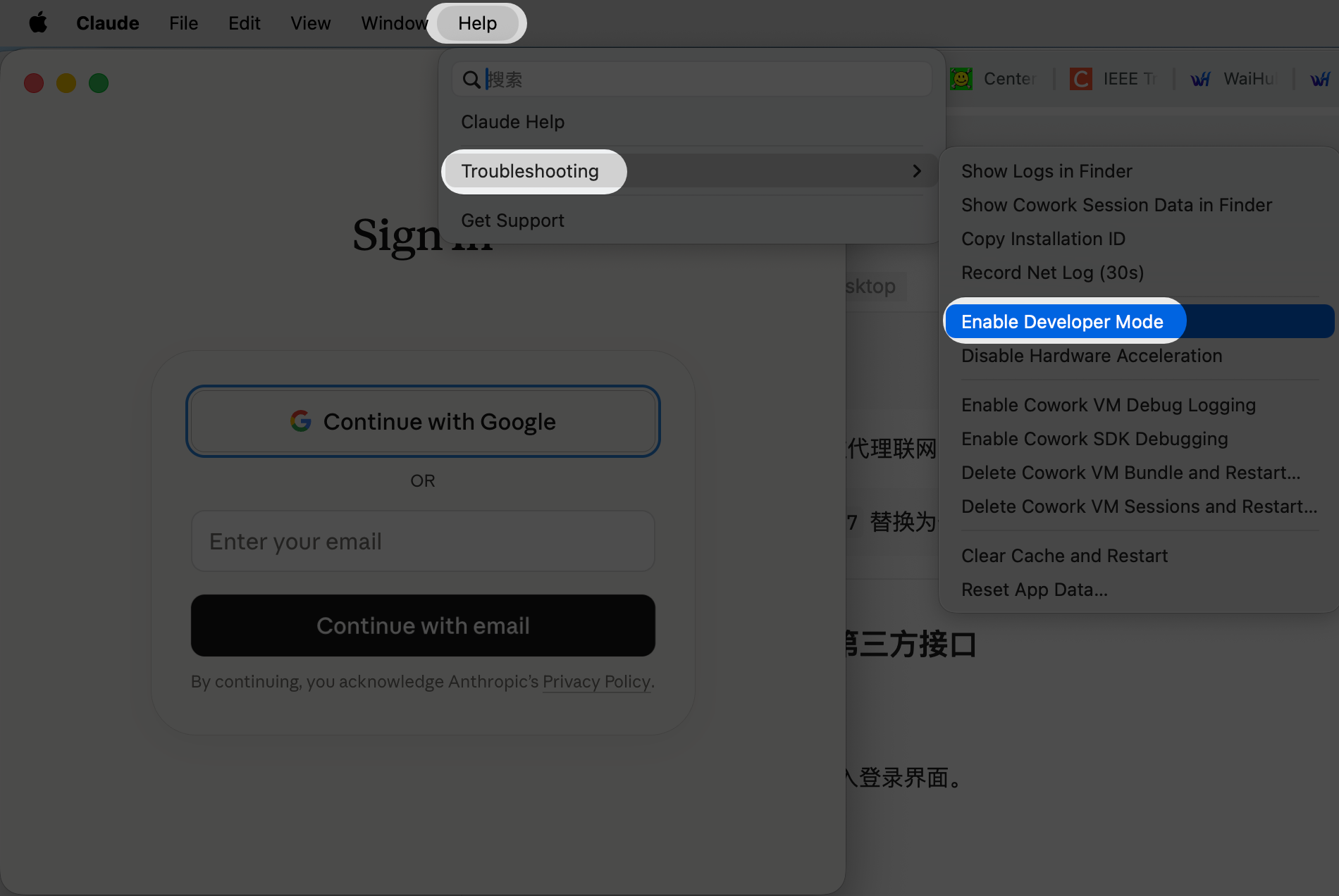Select Show Cowork Session Data in Finder

click(x=1138, y=205)
